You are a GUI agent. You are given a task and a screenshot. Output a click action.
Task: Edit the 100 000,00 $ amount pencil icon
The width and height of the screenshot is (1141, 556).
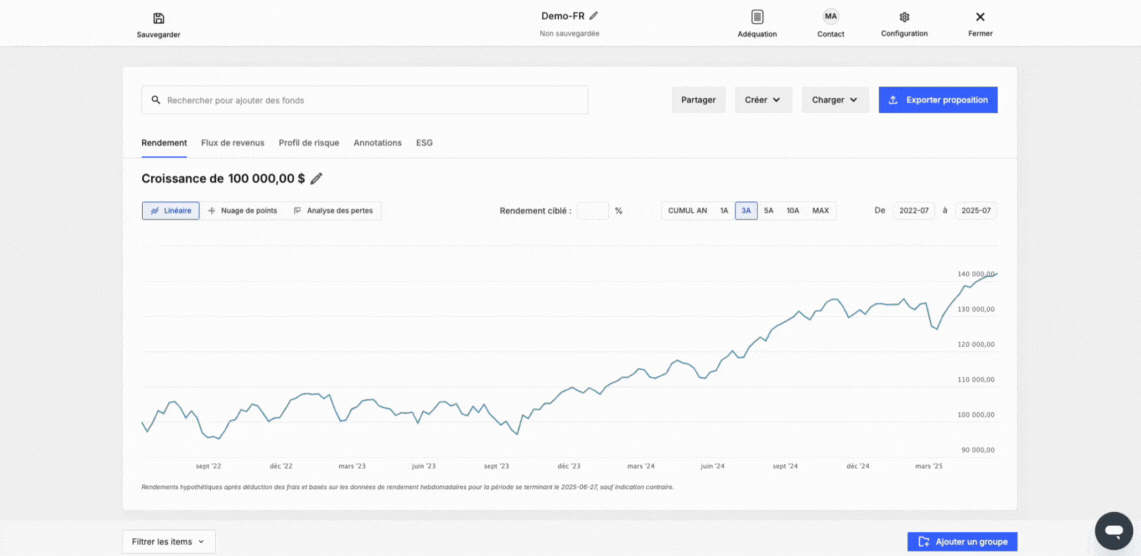[x=316, y=178]
